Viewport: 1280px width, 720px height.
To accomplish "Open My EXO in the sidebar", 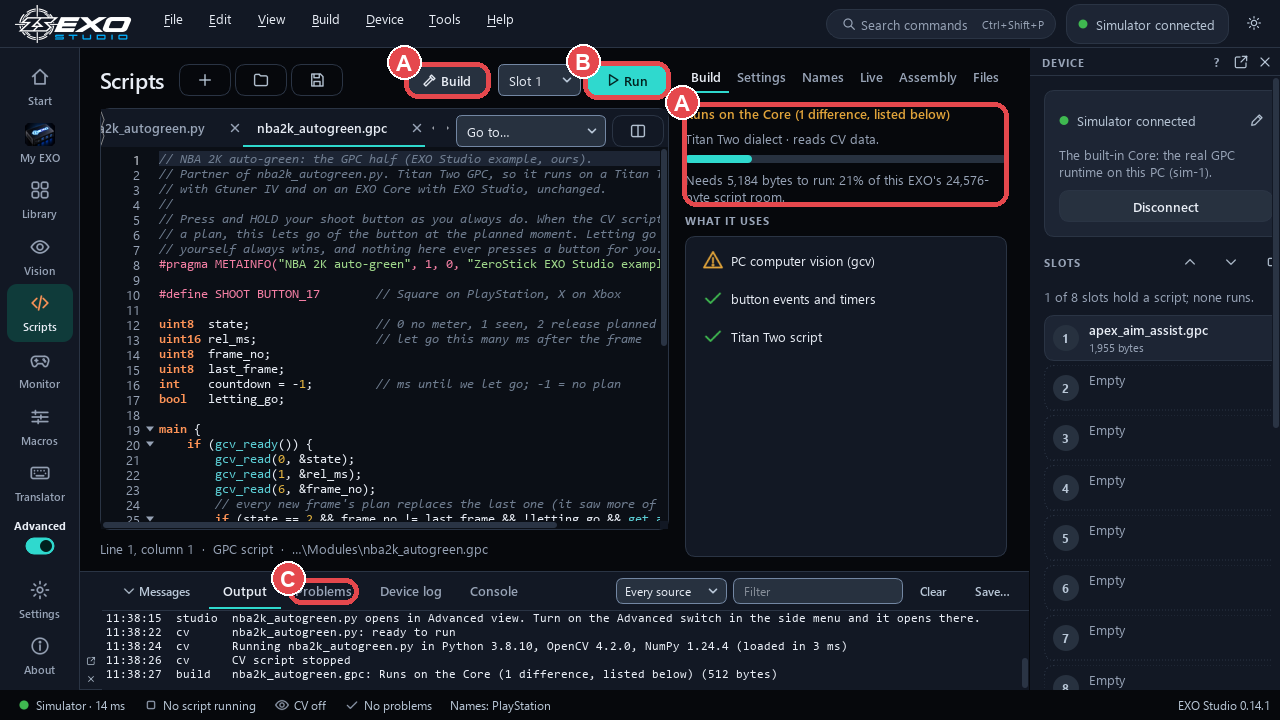I will point(40,144).
